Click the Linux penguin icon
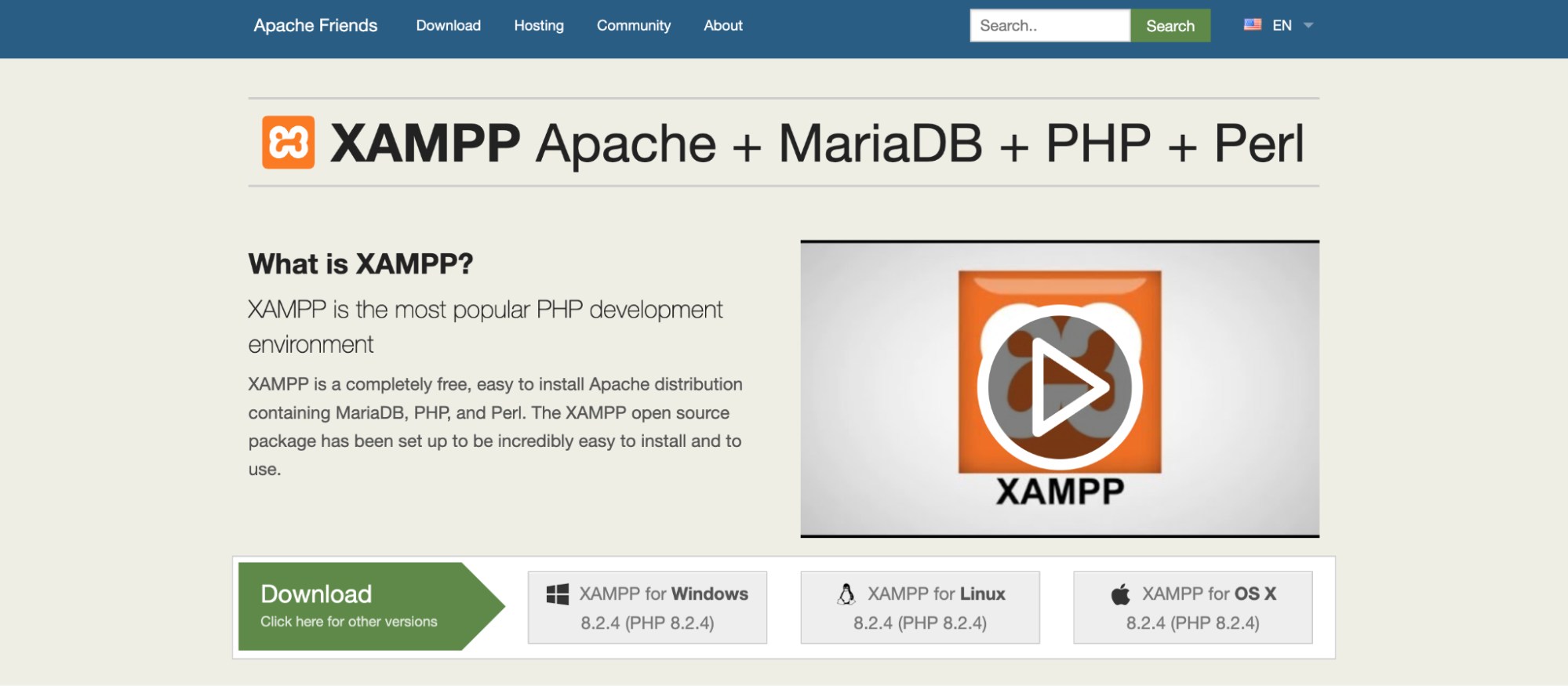Image resolution: width=1568 pixels, height=686 pixels. click(x=846, y=594)
